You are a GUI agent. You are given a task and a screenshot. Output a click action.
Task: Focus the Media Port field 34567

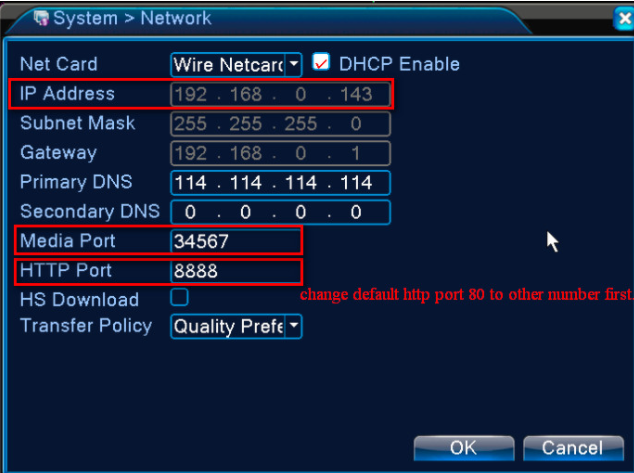click(x=236, y=241)
